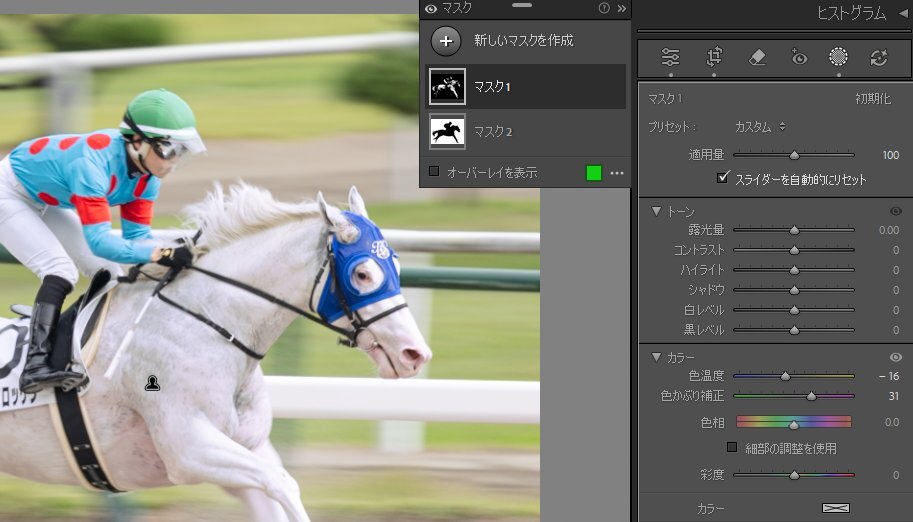Screen dimensions: 913x522
Task: Check the 細部の調整を使用 box
Action: coord(732,448)
